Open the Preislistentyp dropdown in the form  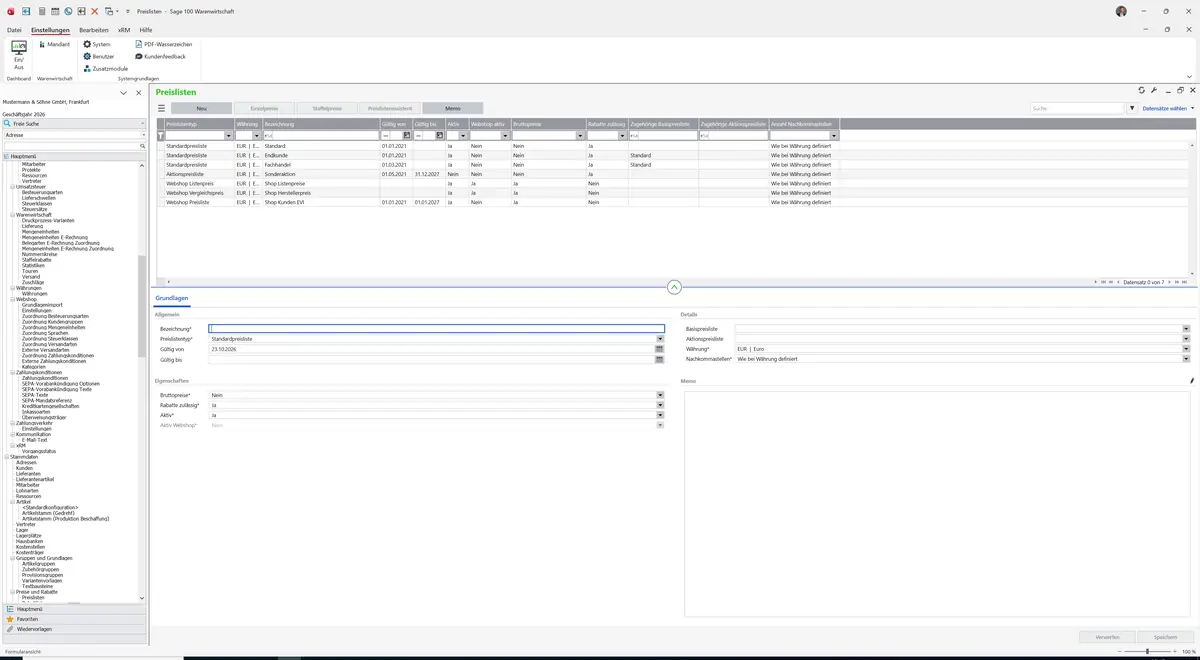pyautogui.click(x=660, y=339)
